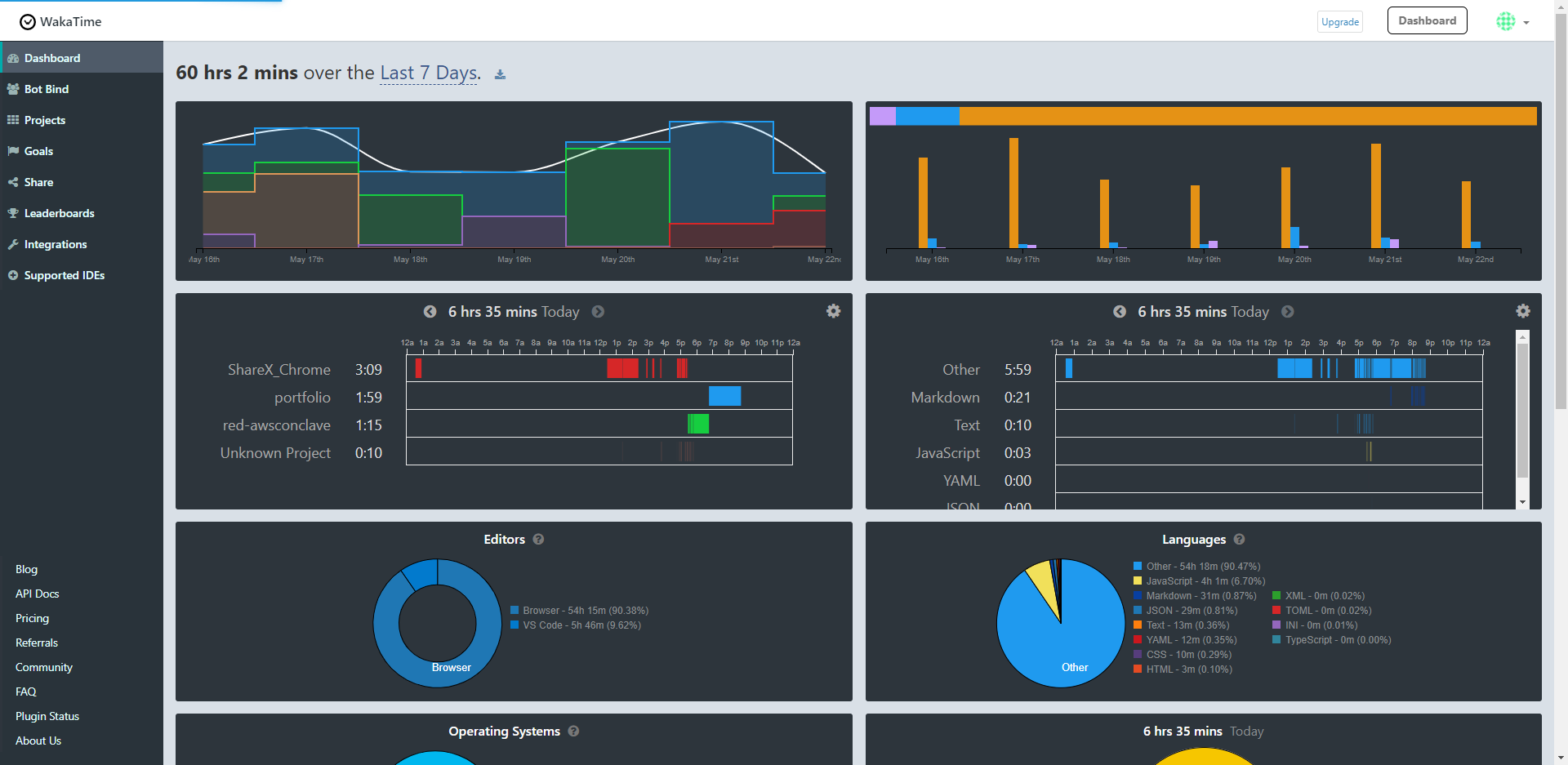Click the Dashboard sidebar gauge icon
Image resolution: width=1568 pixels, height=765 pixels.
(13, 58)
